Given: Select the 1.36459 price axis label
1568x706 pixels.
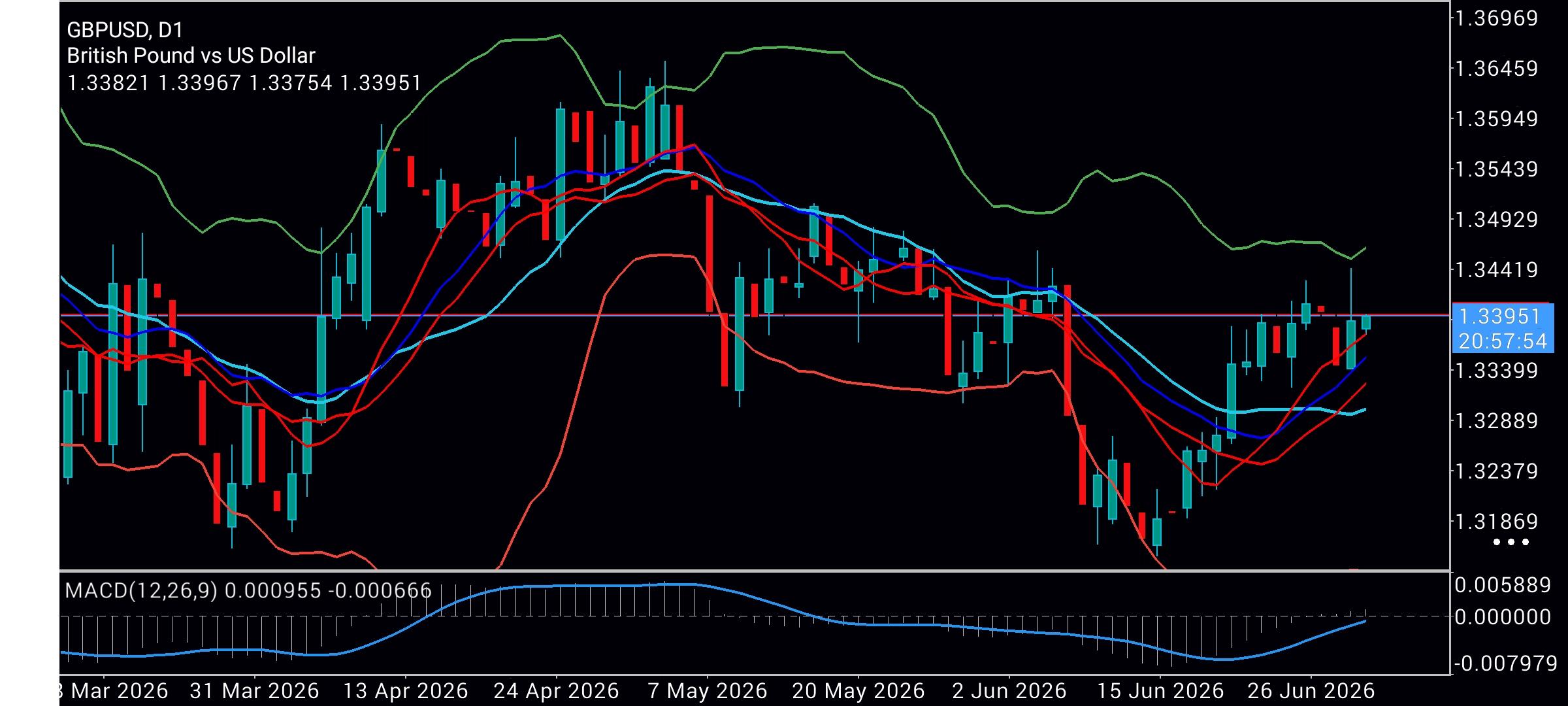Looking at the screenshot, I should click(1496, 69).
